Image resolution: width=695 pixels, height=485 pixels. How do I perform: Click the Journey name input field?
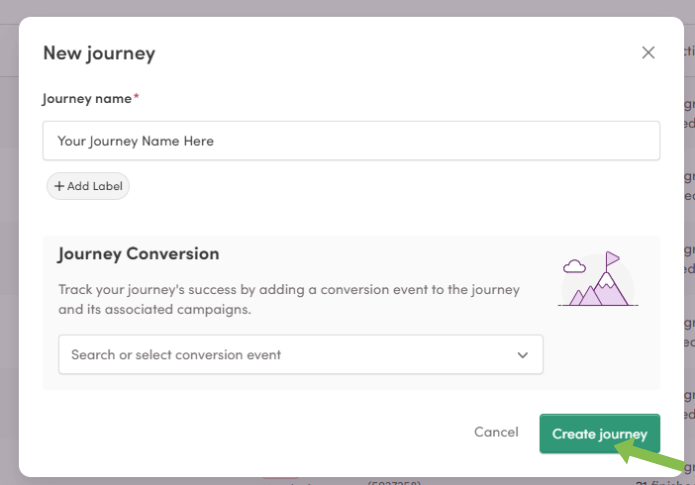click(x=351, y=141)
